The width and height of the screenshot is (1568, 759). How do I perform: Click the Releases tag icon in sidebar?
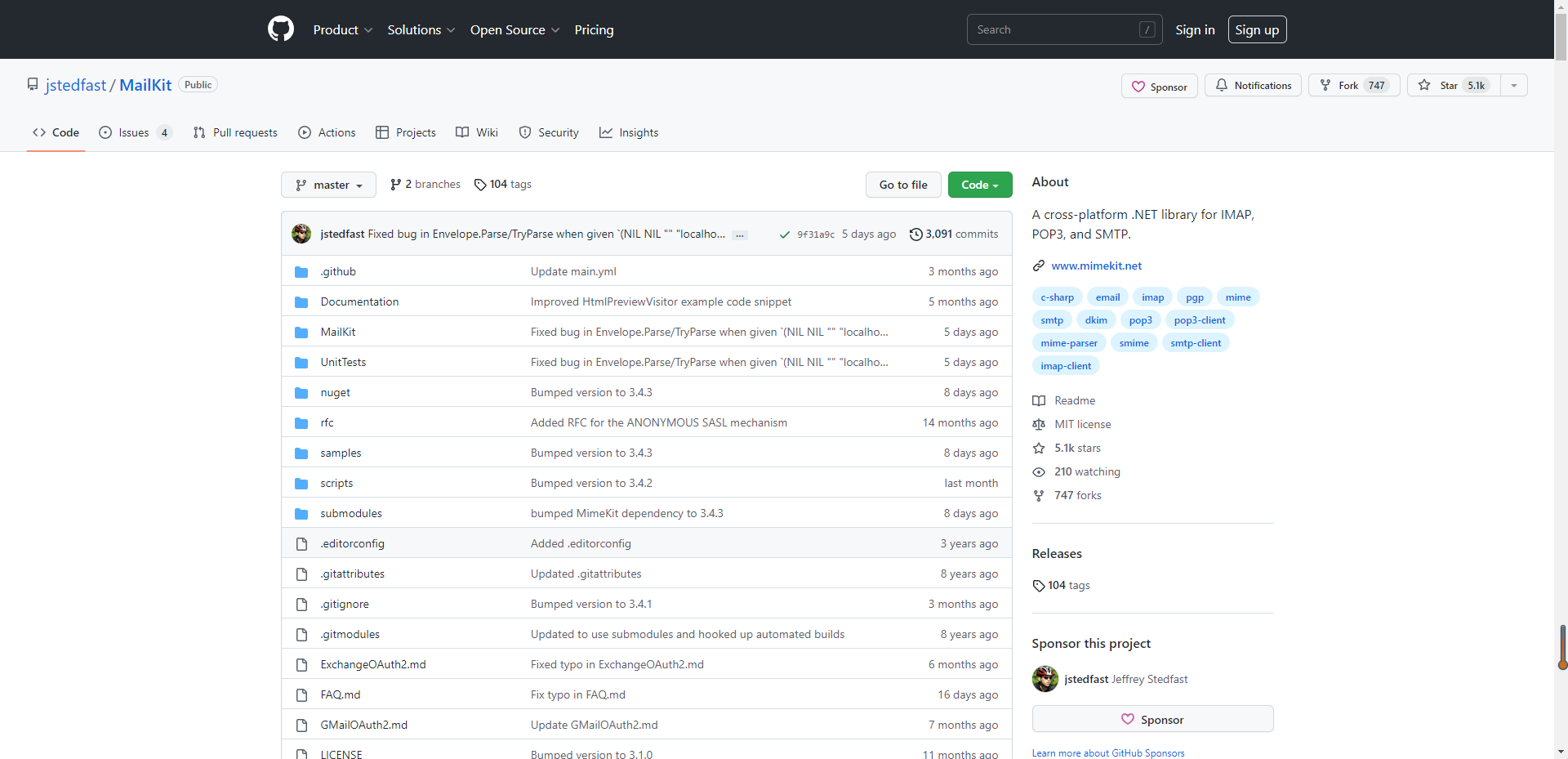coord(1039,586)
